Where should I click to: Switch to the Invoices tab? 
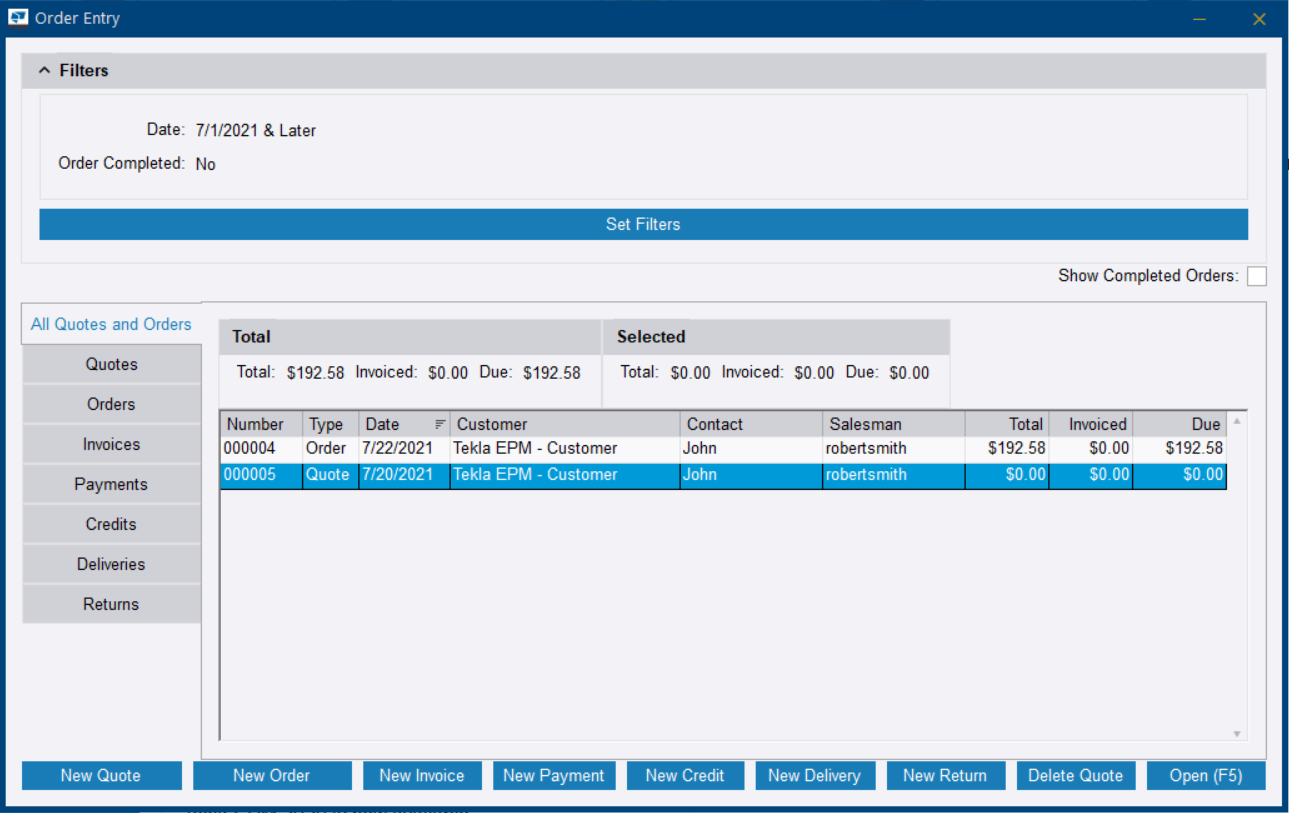(x=111, y=444)
